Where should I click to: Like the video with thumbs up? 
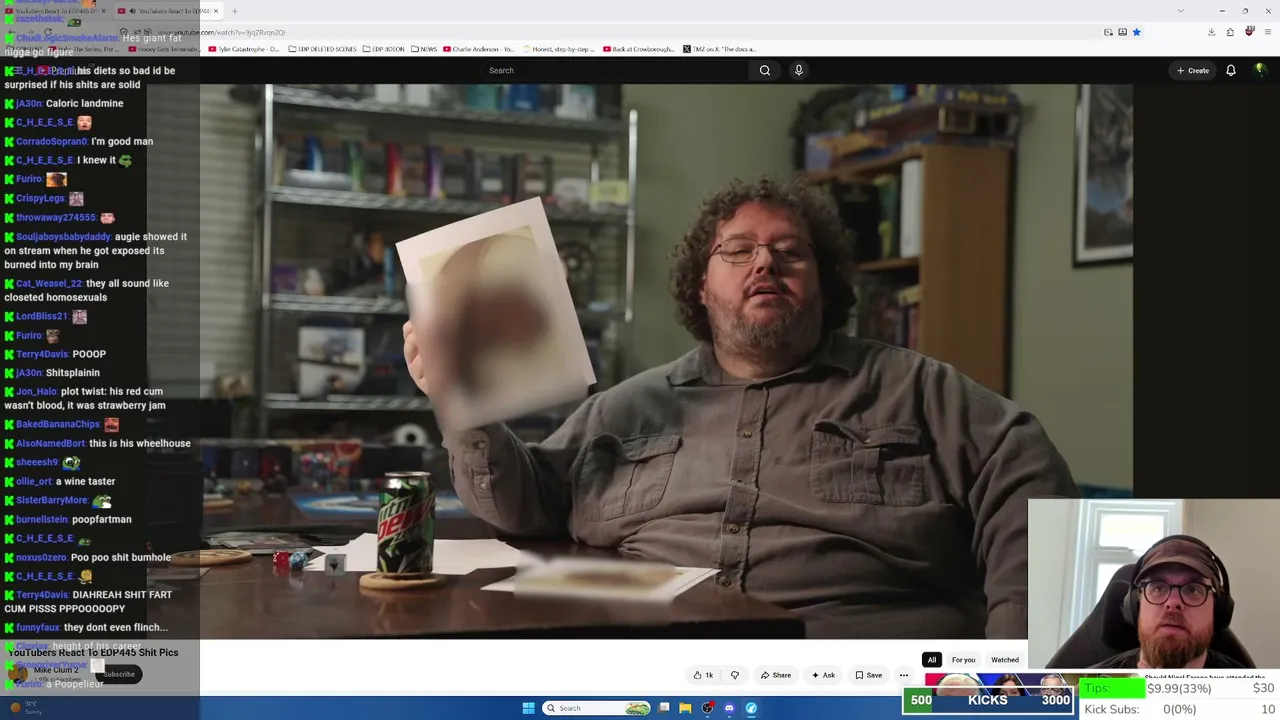click(703, 675)
